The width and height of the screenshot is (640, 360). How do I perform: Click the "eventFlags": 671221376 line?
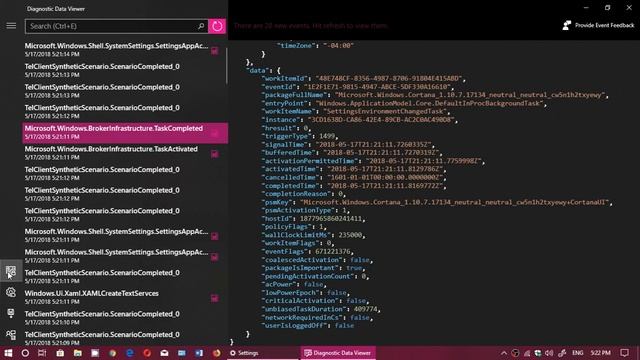pyautogui.click(x=307, y=251)
